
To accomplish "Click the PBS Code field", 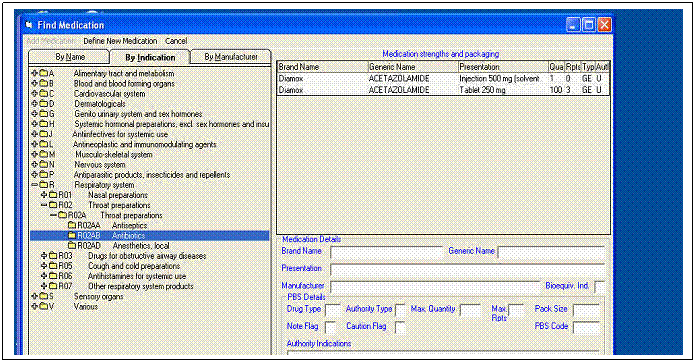I will click(586, 327).
